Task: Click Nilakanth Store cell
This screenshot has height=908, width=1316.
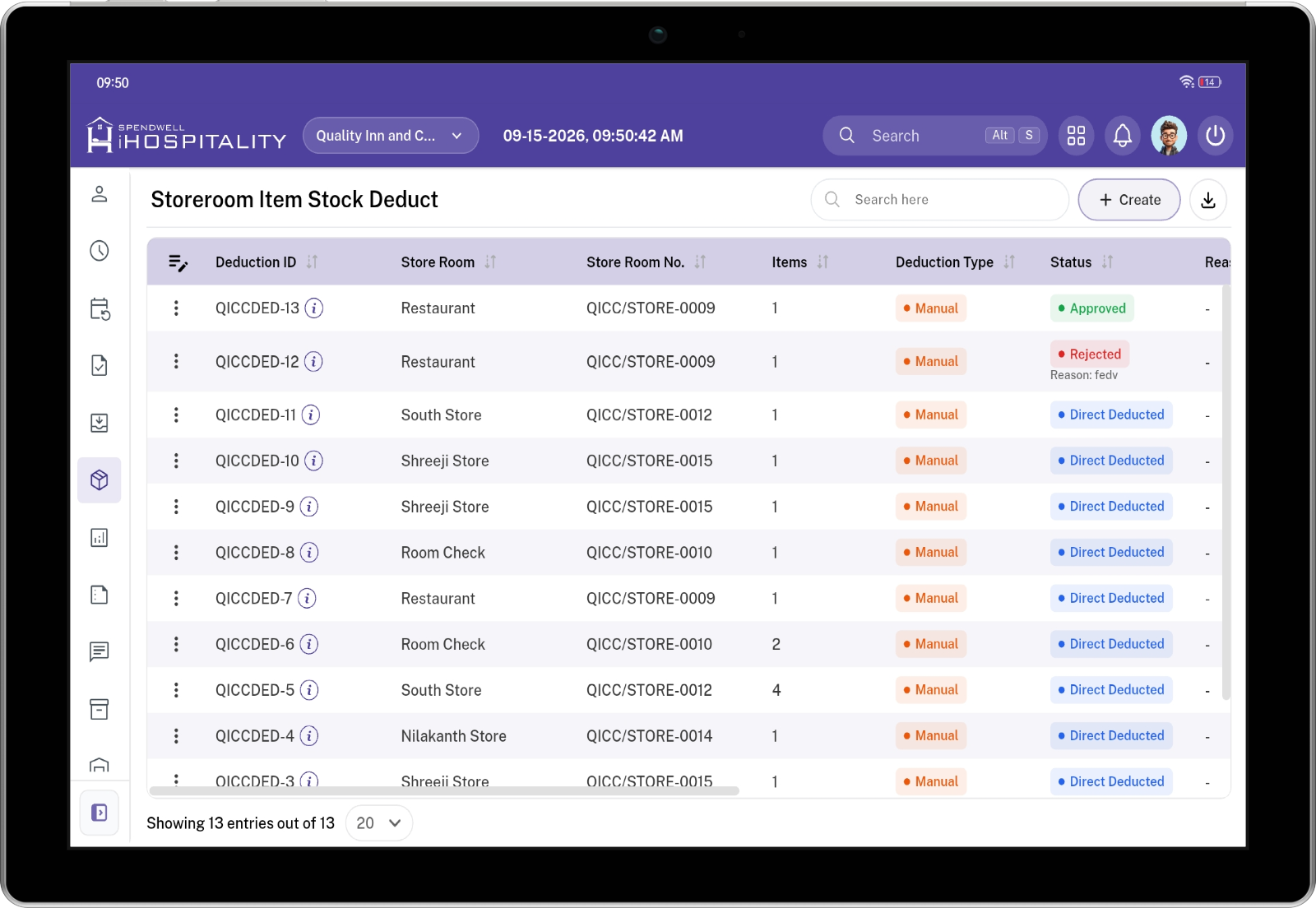Action: coord(453,736)
